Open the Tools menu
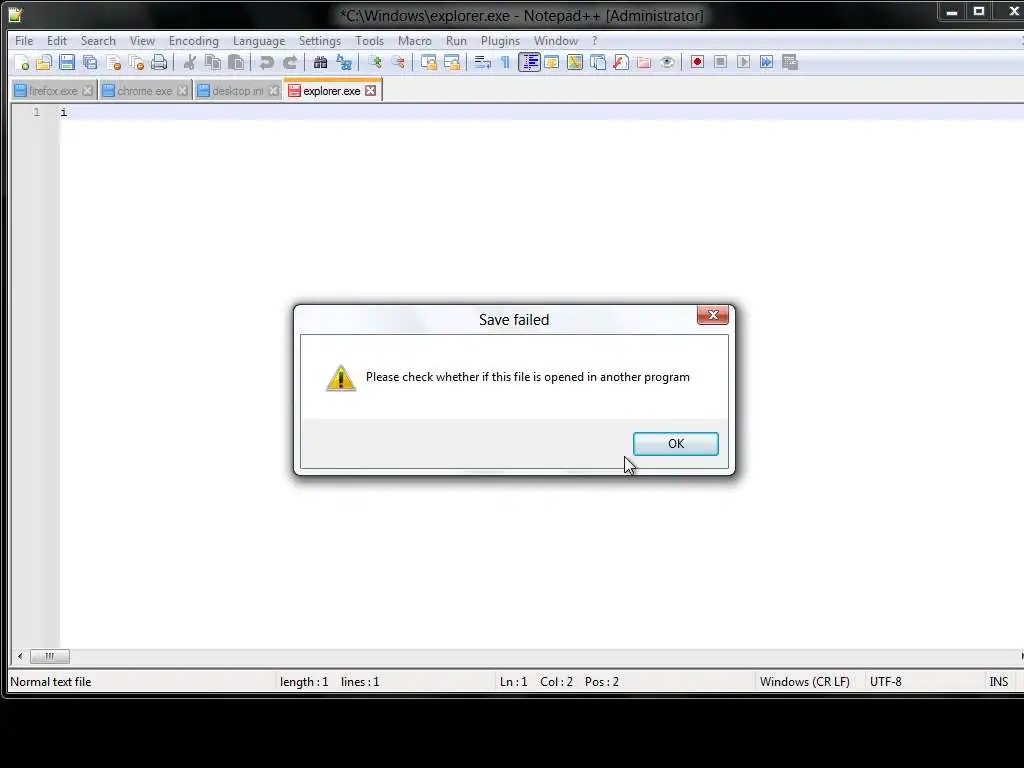The image size is (1024, 768). [369, 40]
